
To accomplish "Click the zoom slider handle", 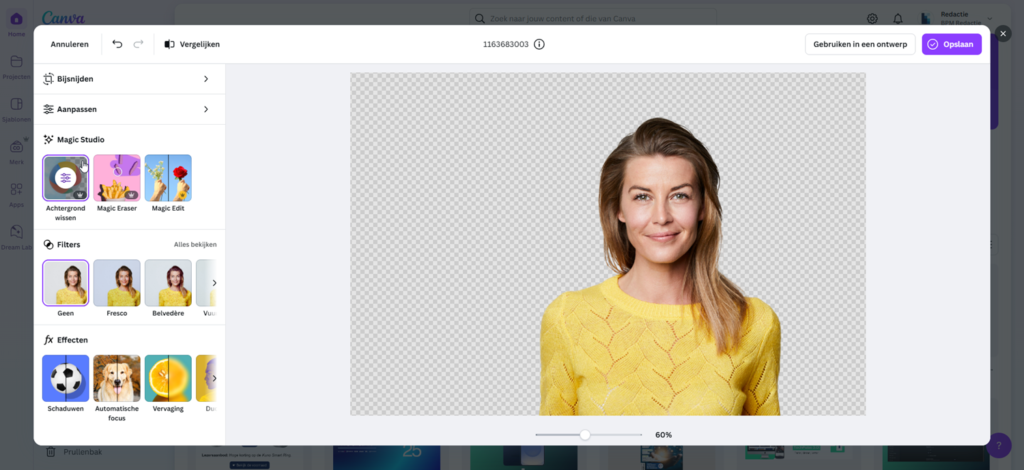I will click(585, 435).
